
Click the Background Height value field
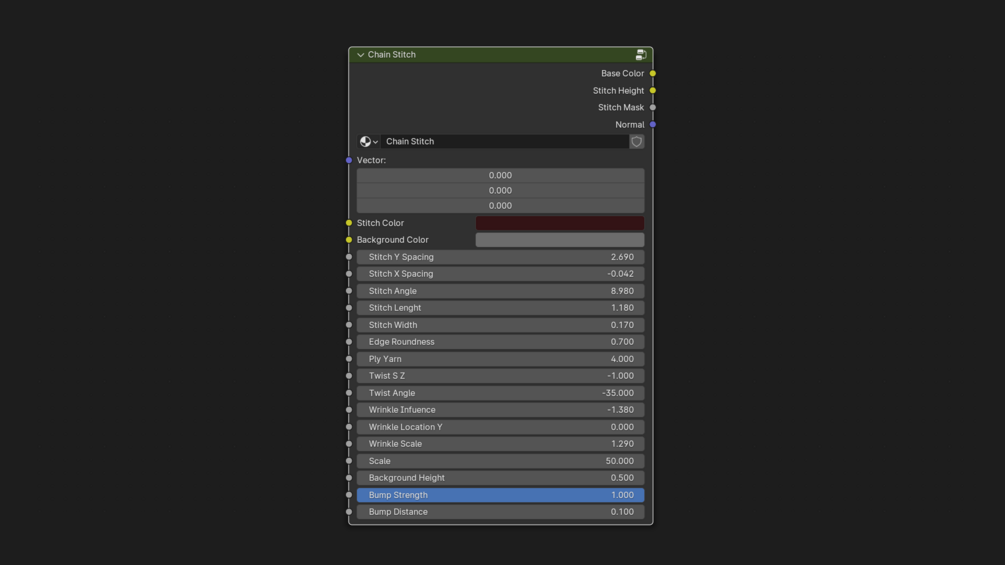click(500, 477)
